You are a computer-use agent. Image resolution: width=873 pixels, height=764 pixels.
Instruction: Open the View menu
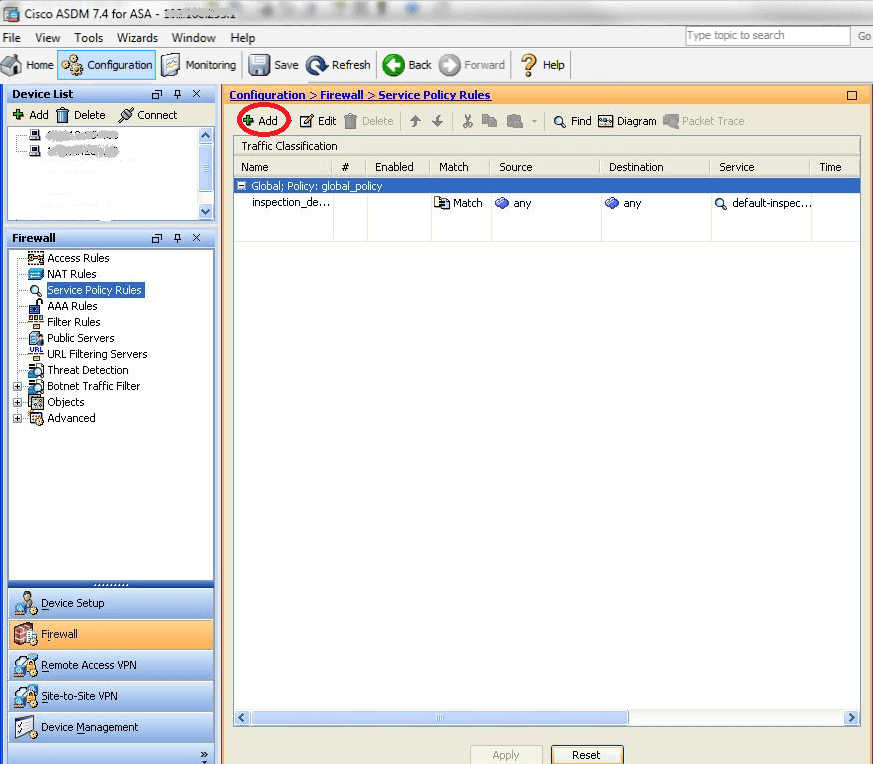click(47, 38)
